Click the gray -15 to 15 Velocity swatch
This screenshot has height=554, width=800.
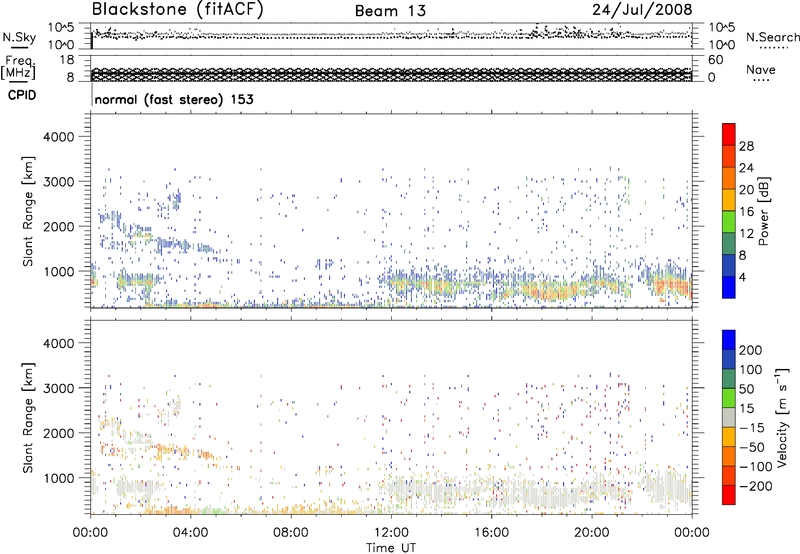tap(729, 417)
